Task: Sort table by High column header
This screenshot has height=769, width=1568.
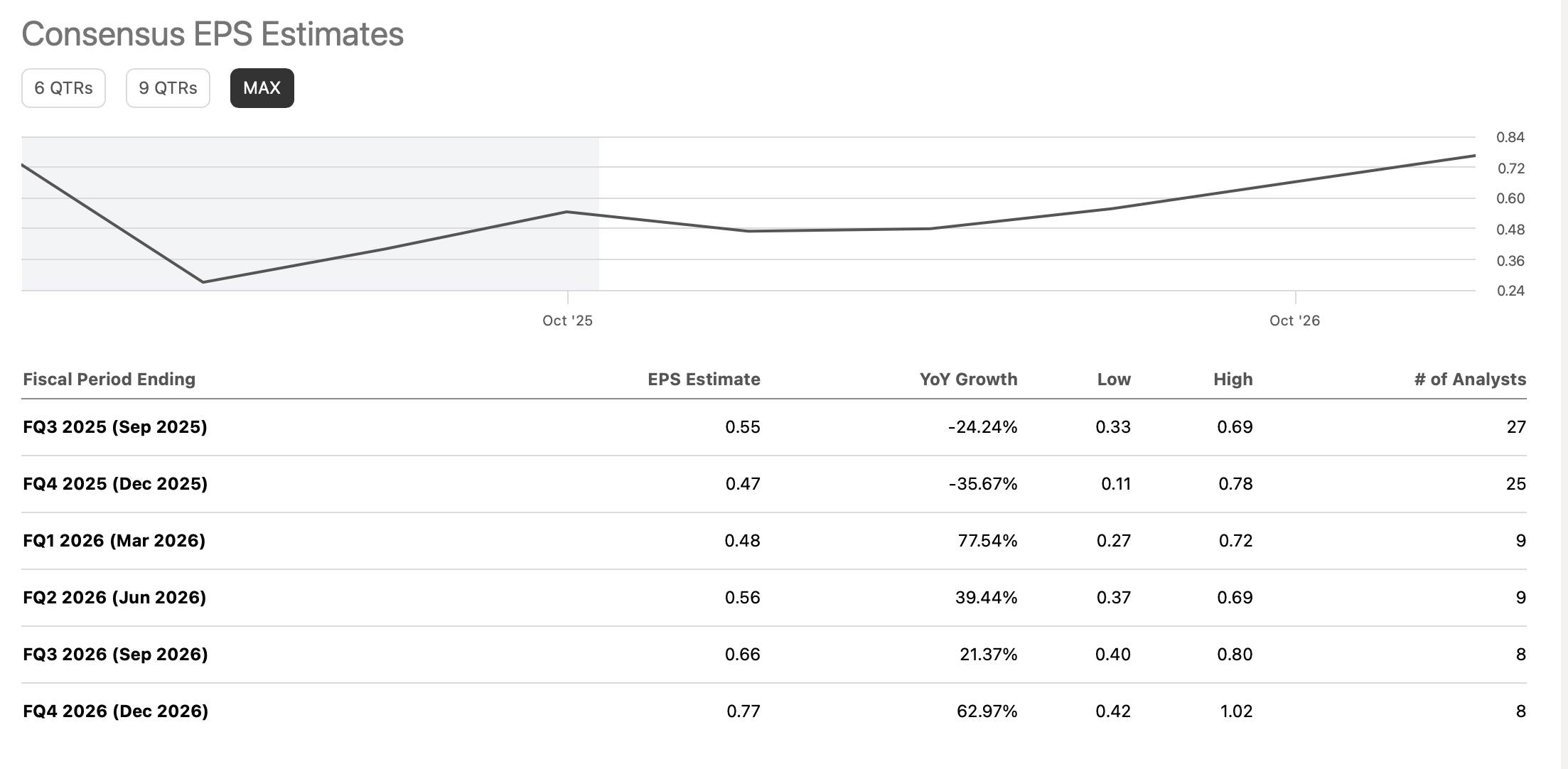Action: [x=1232, y=379]
